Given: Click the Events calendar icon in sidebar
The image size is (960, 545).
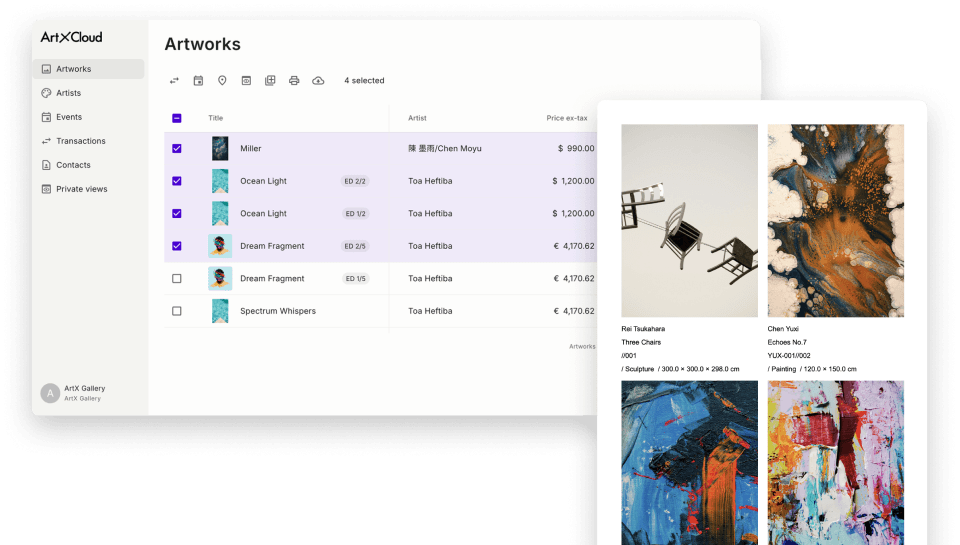Looking at the screenshot, I should pyautogui.click(x=46, y=117).
